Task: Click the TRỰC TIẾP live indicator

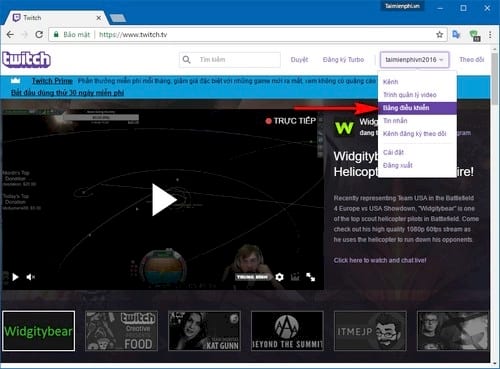Action: coord(291,121)
